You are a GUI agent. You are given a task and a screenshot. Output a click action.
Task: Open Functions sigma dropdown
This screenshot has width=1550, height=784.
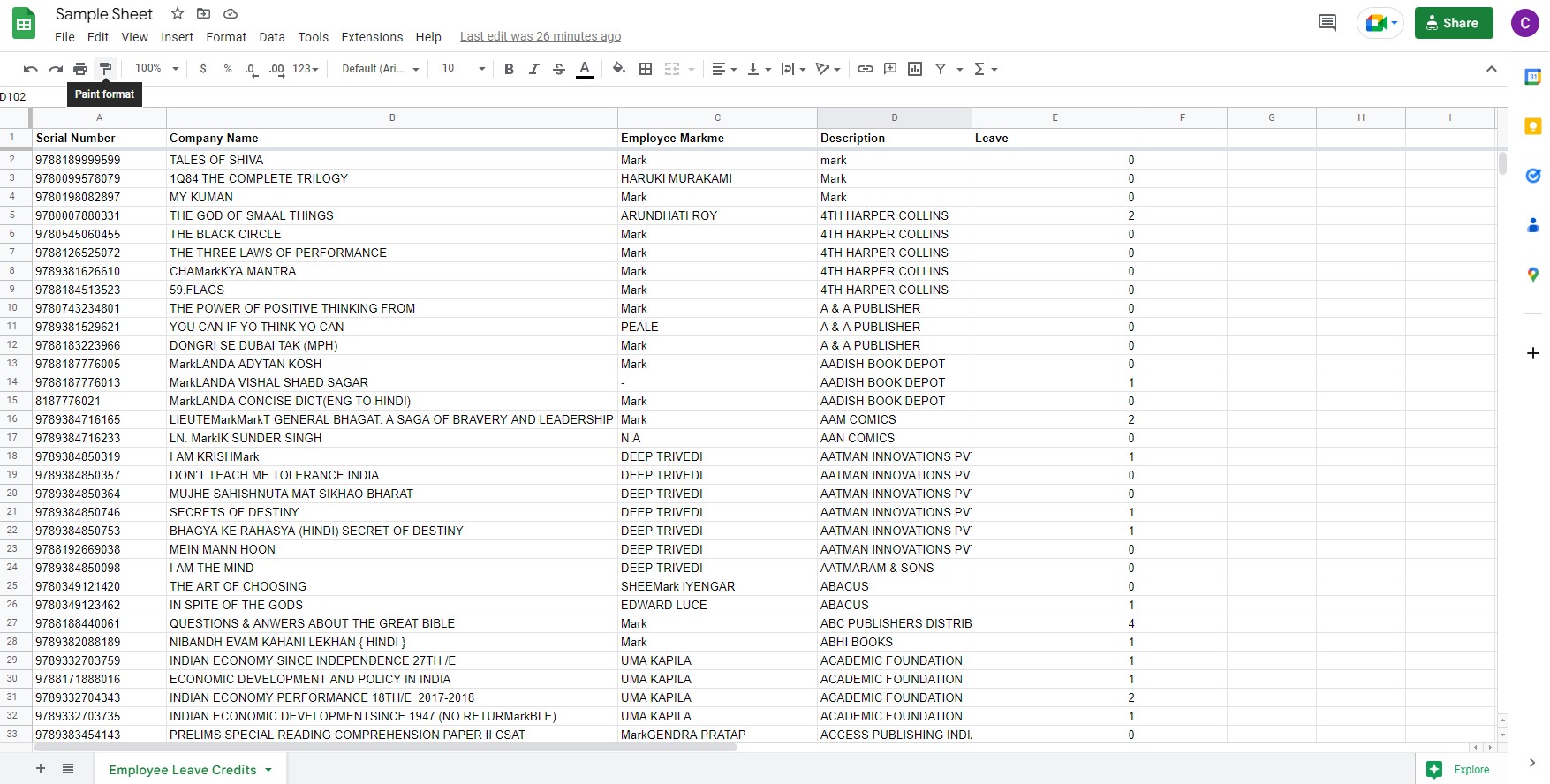pos(985,69)
